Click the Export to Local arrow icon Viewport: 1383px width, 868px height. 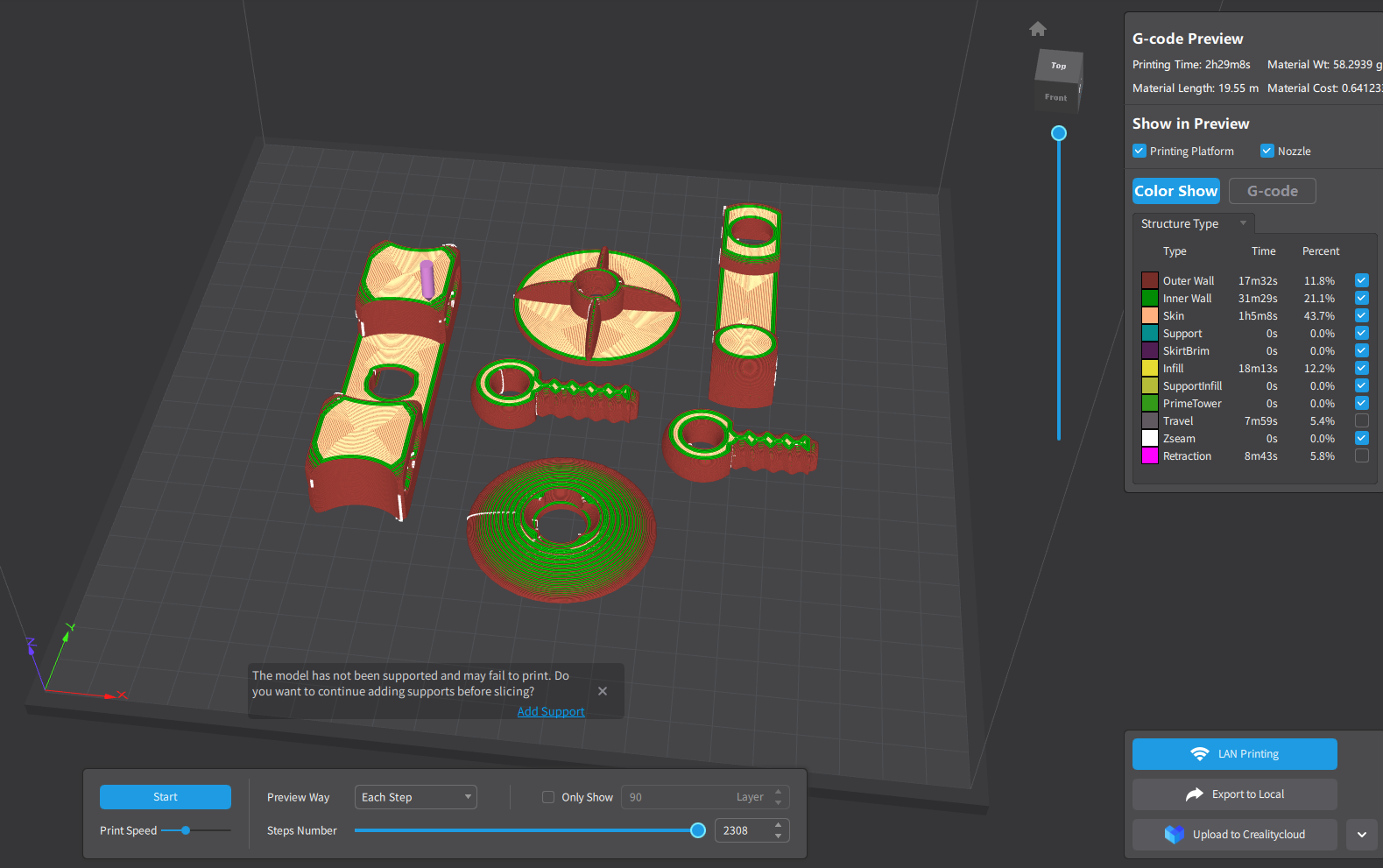(x=1195, y=794)
